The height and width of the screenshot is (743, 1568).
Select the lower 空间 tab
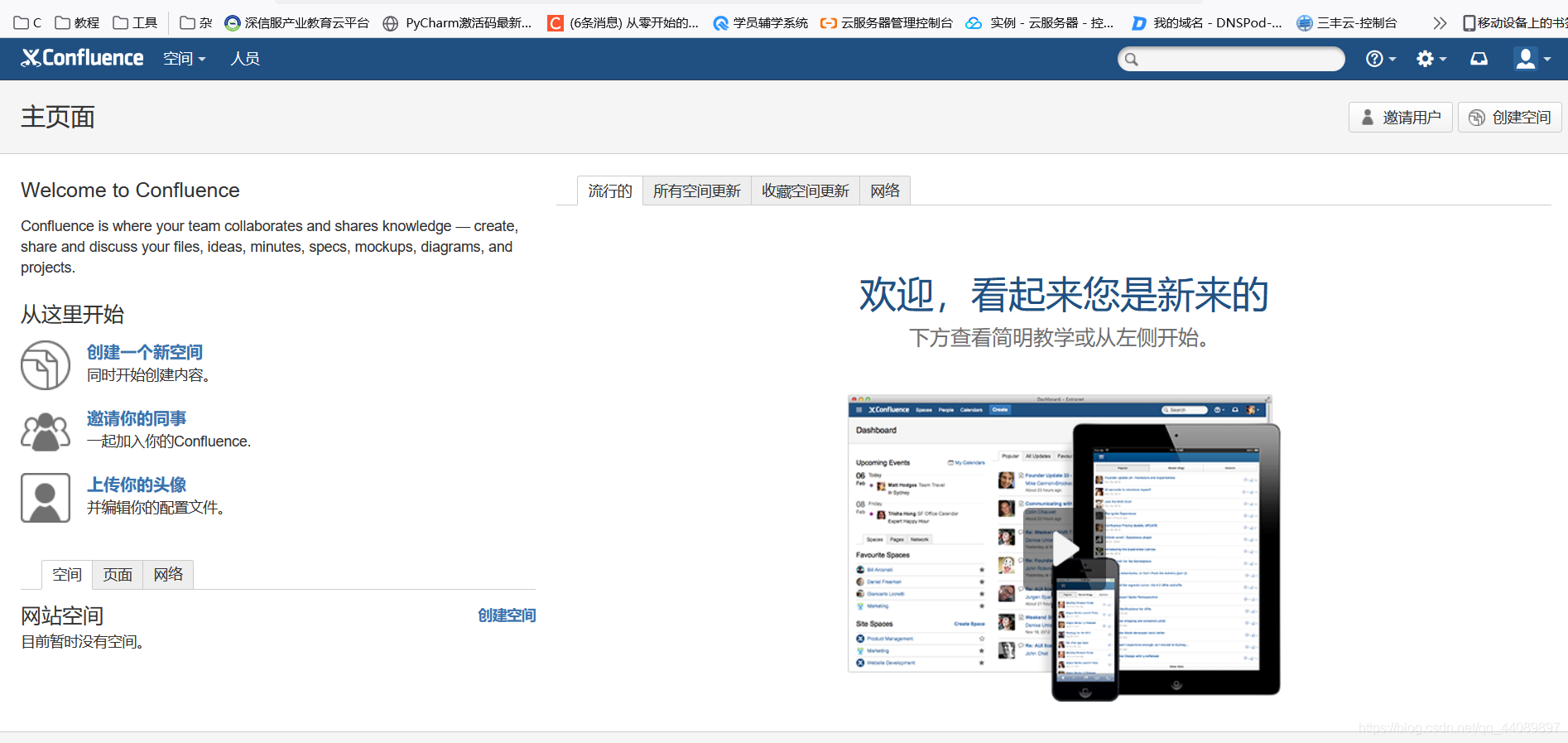pyautogui.click(x=67, y=575)
